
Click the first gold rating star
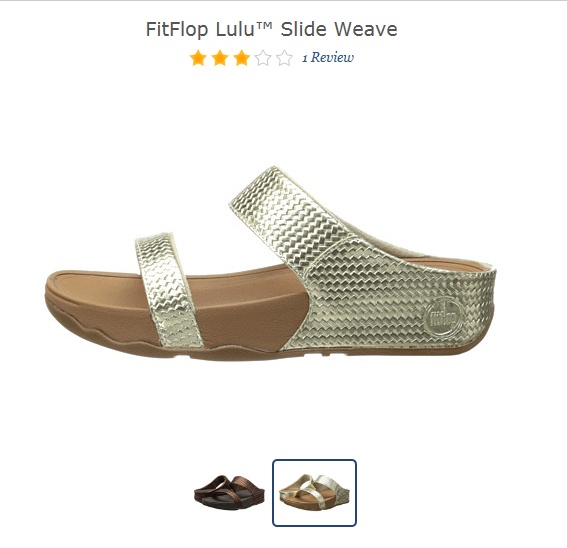coord(198,58)
